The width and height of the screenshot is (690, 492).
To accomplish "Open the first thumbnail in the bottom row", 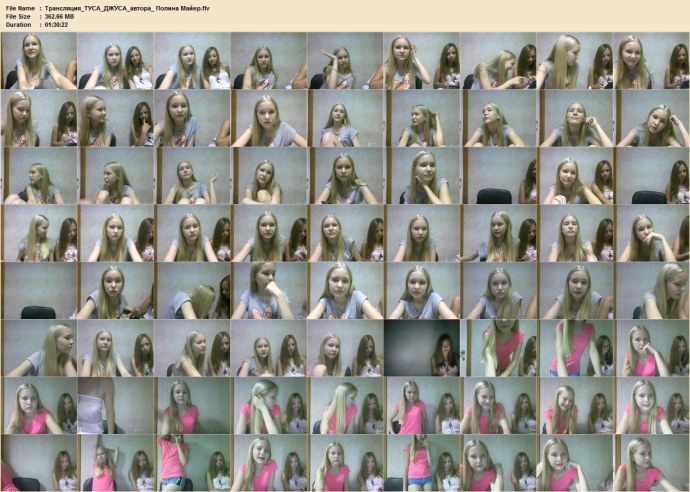I will (39, 463).
